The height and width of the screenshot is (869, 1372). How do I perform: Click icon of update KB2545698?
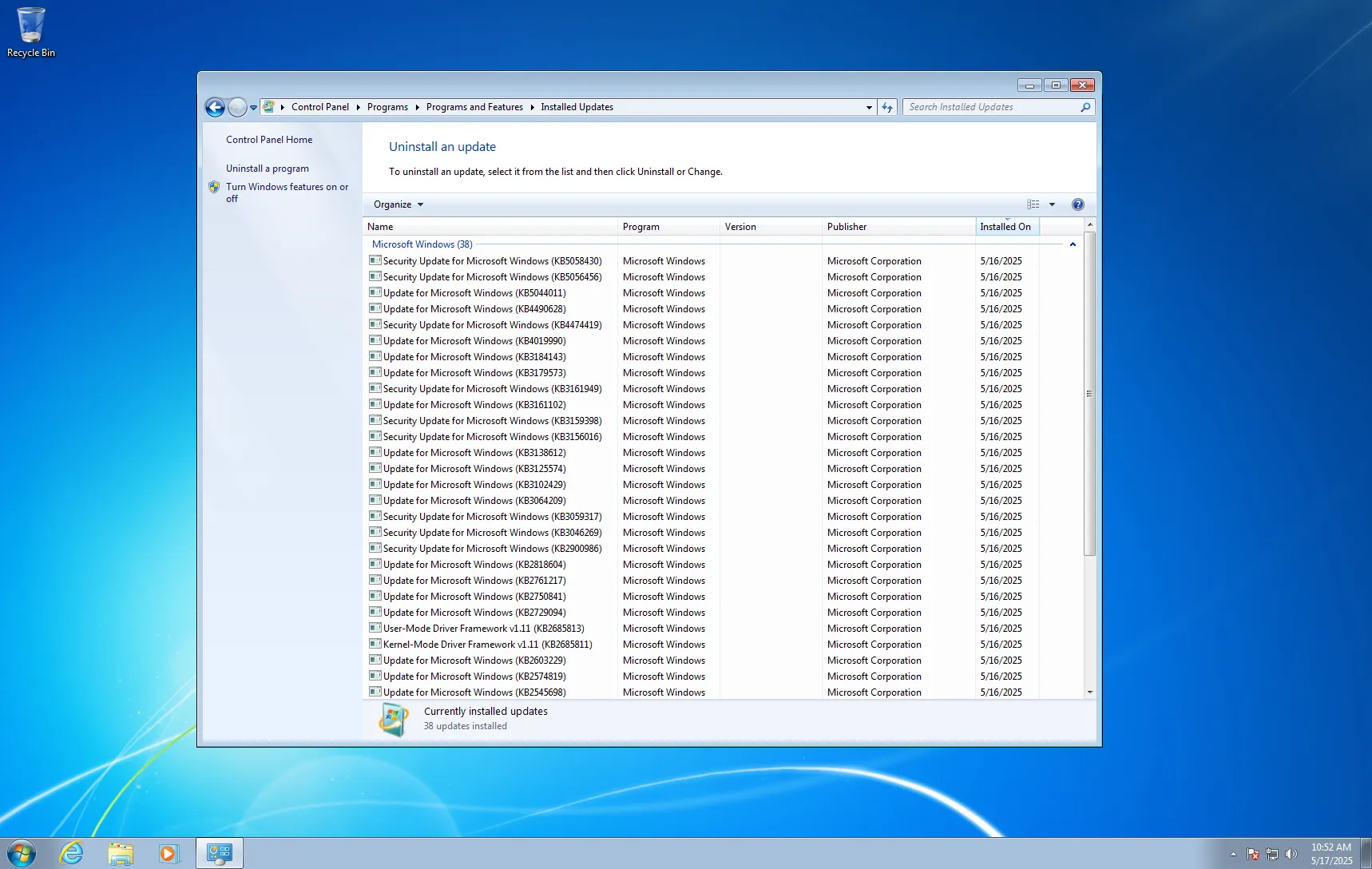click(x=375, y=692)
